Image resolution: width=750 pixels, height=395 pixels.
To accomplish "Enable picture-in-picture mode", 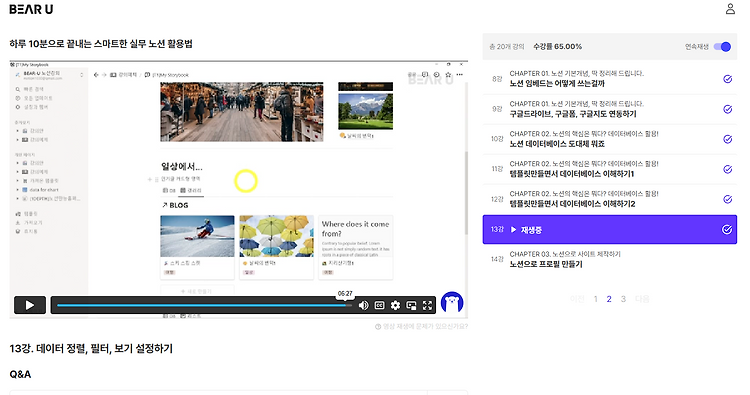I will (x=411, y=305).
